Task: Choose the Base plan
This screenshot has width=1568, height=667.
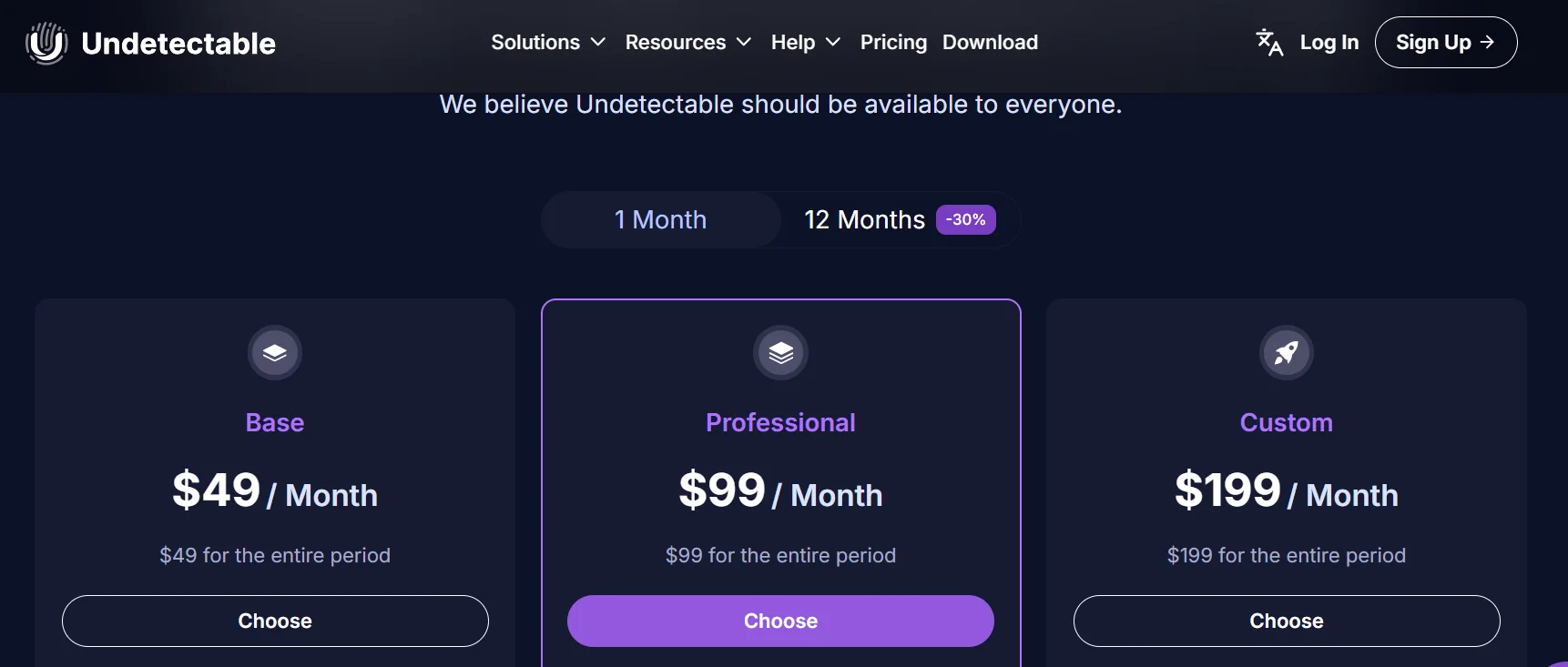Action: 275,621
